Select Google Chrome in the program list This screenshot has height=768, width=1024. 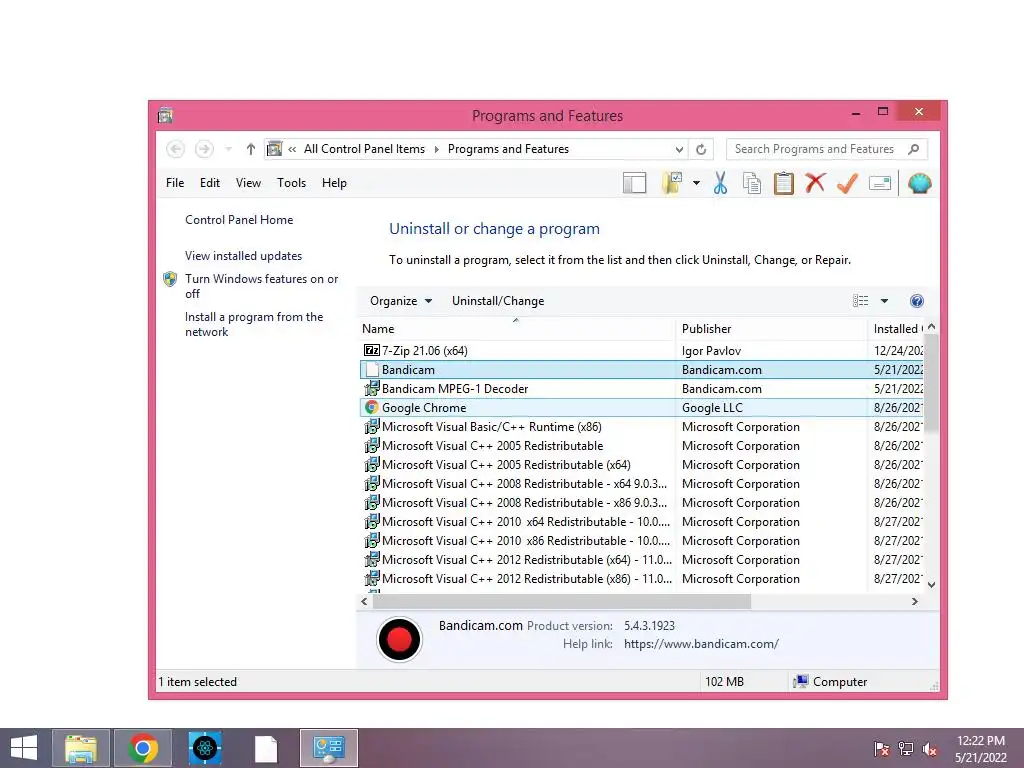point(641,408)
